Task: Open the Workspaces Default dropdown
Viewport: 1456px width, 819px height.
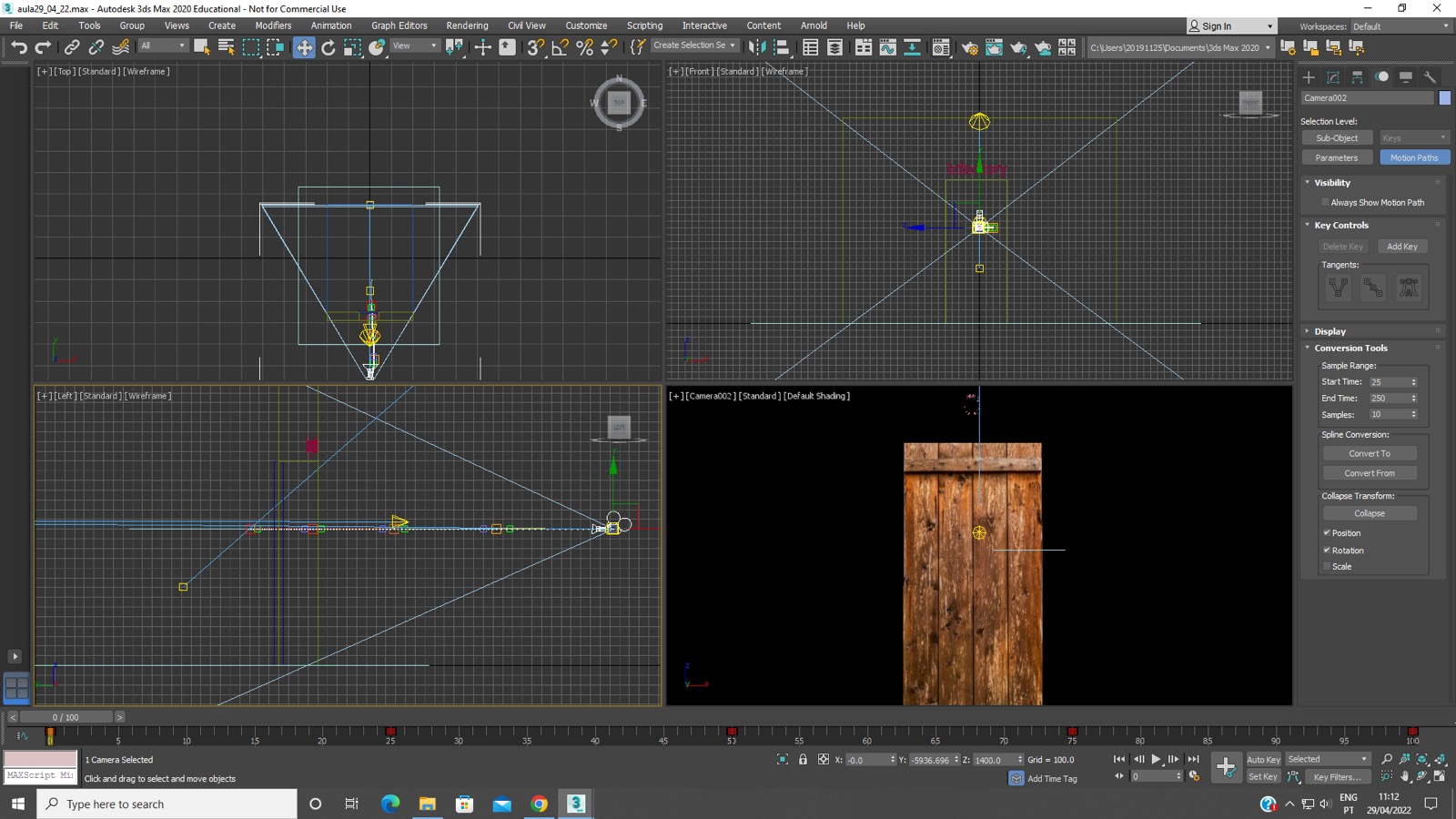Action: tap(1400, 26)
